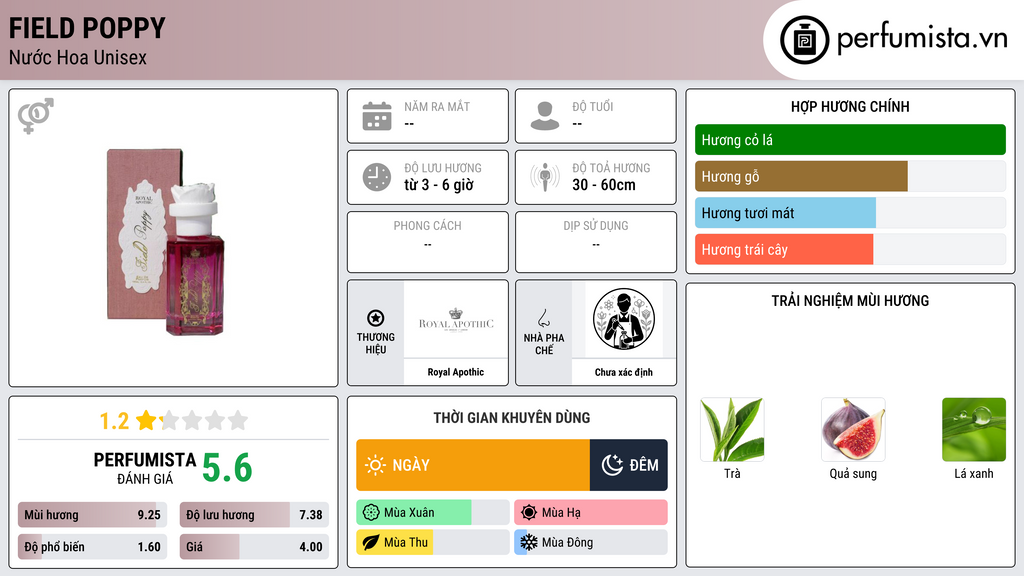Click the sun icon in the Ngày bar

coord(375,465)
